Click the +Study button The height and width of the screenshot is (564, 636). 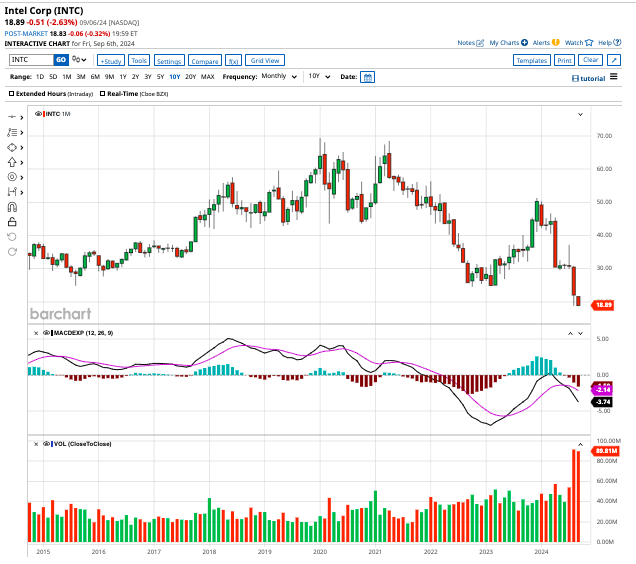[x=110, y=60]
